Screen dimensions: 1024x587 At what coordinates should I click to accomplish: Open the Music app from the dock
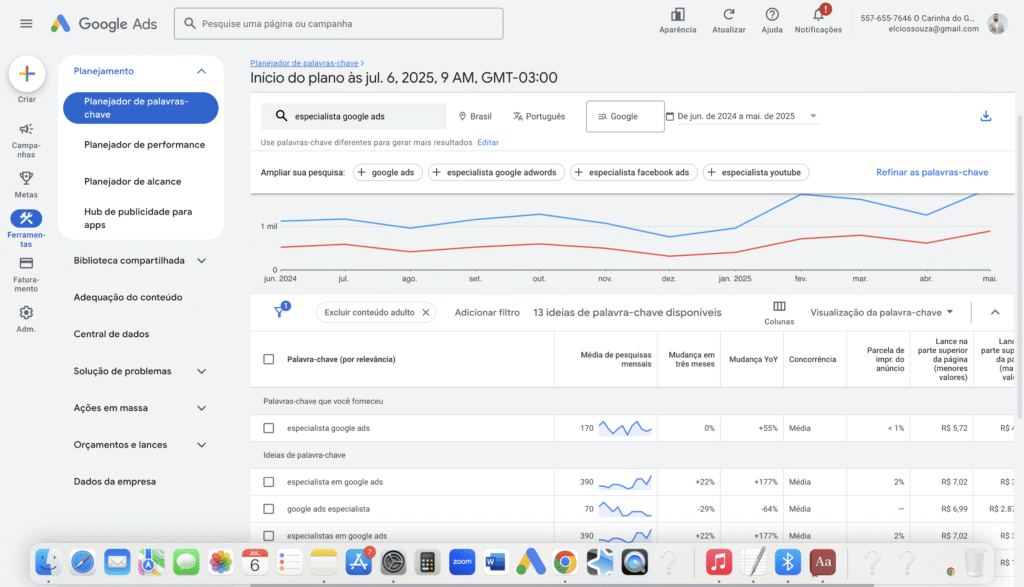click(718, 562)
